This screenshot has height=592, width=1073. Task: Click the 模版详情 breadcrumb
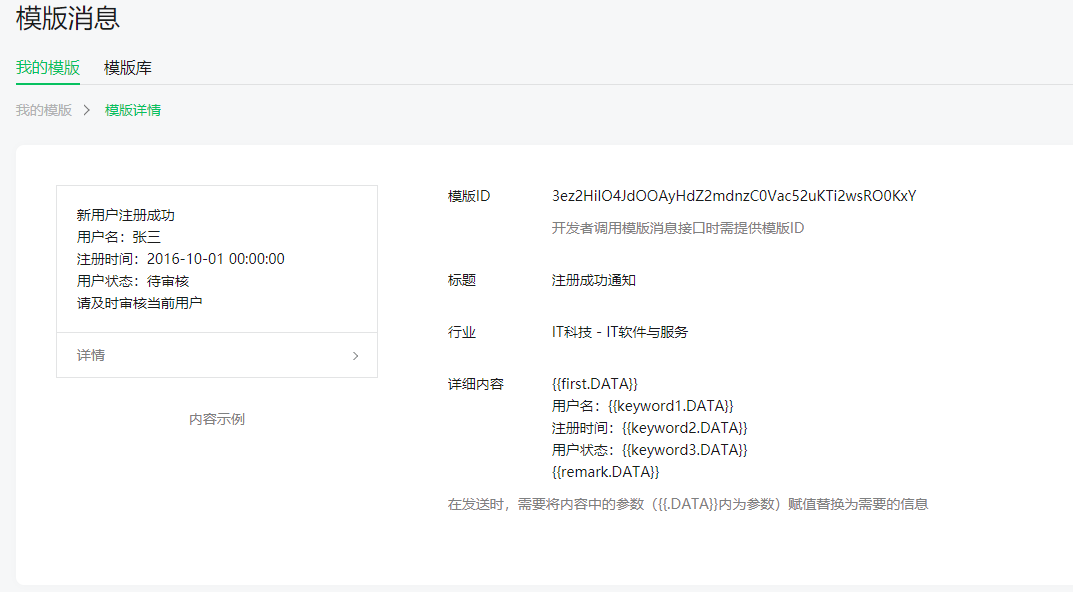pyautogui.click(x=133, y=110)
